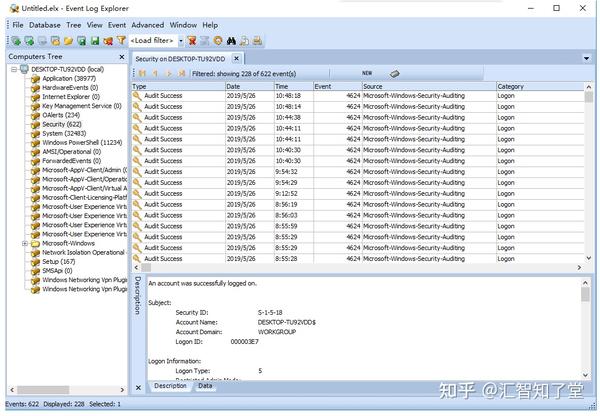Sort by the Category column header
Image resolution: width=600 pixels, height=416 pixels.
pos(540,86)
